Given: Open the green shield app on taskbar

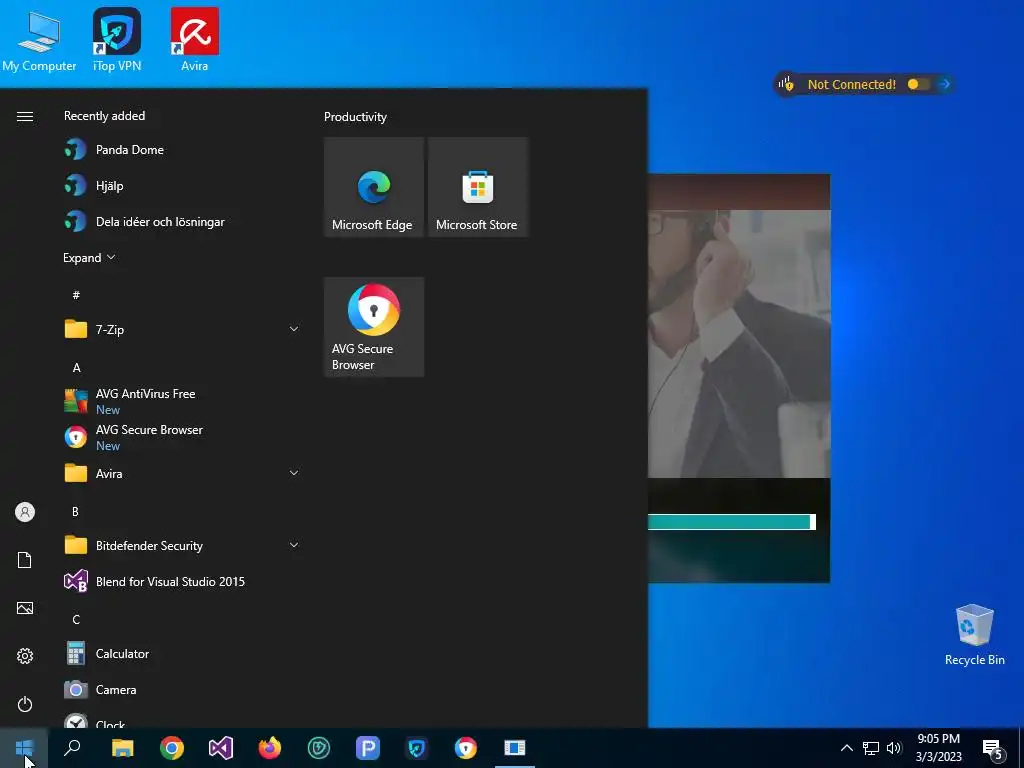Looking at the screenshot, I should pyautogui.click(x=319, y=748).
